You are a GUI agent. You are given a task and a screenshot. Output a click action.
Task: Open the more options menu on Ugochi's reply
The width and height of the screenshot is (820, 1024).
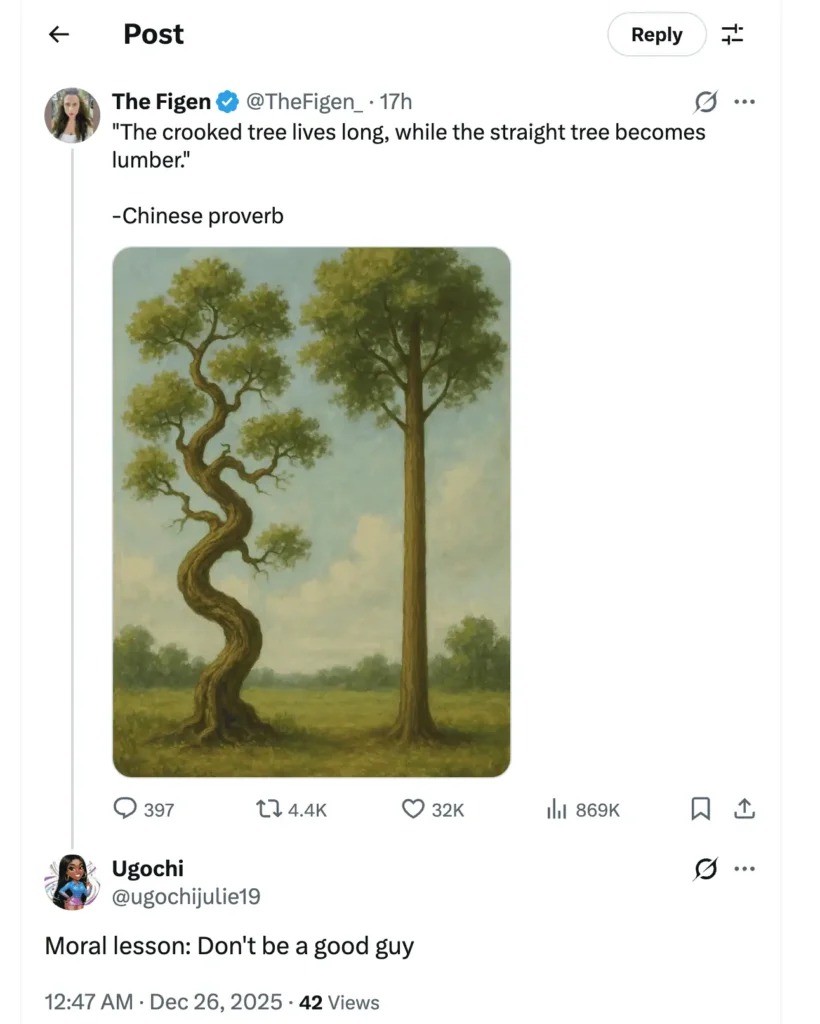coord(745,869)
